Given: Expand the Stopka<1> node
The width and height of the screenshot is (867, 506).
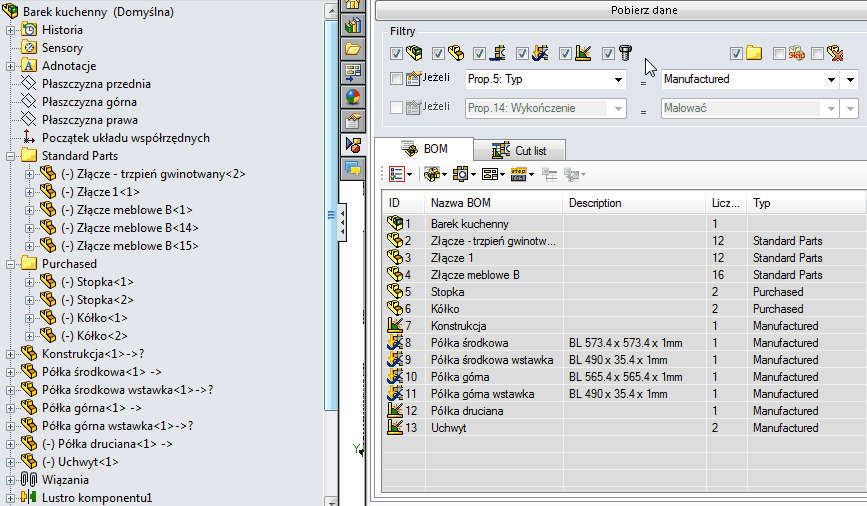Looking at the screenshot, I should (29, 282).
